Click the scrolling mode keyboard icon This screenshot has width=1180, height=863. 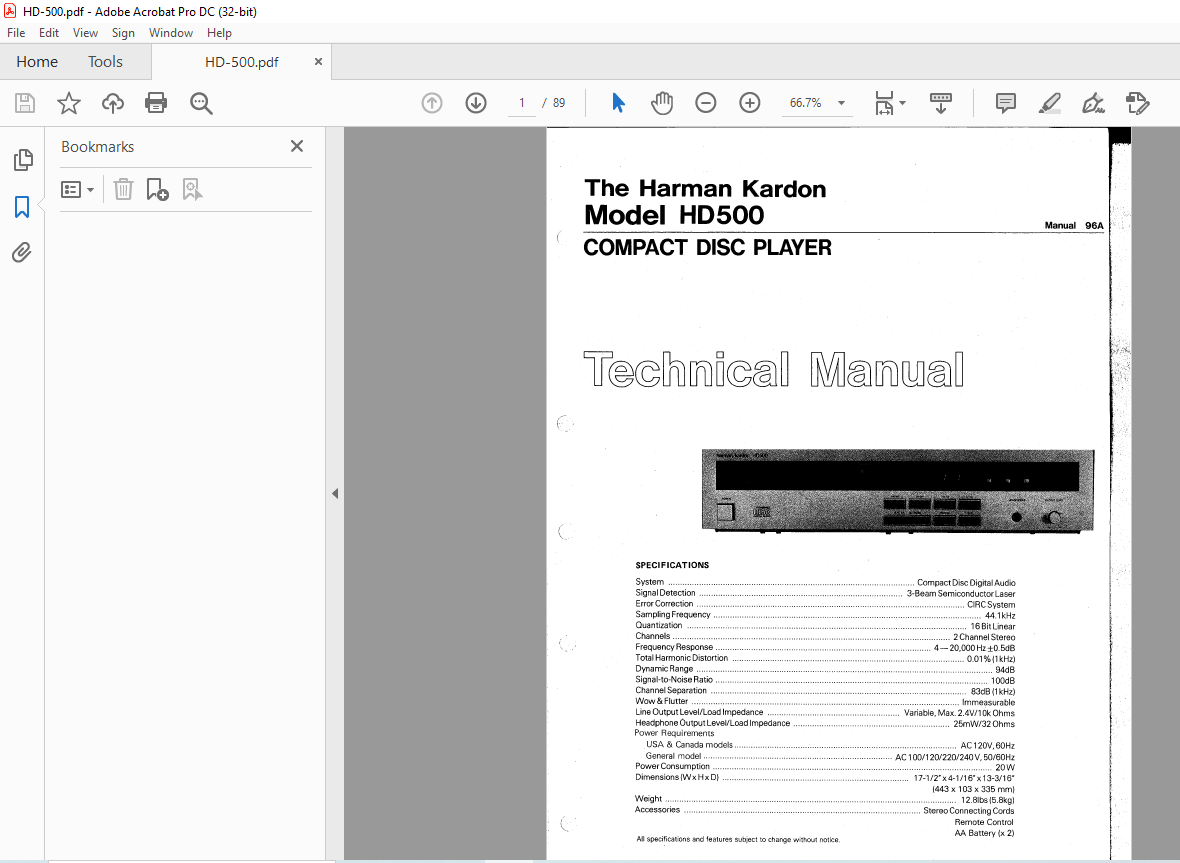(x=941, y=103)
